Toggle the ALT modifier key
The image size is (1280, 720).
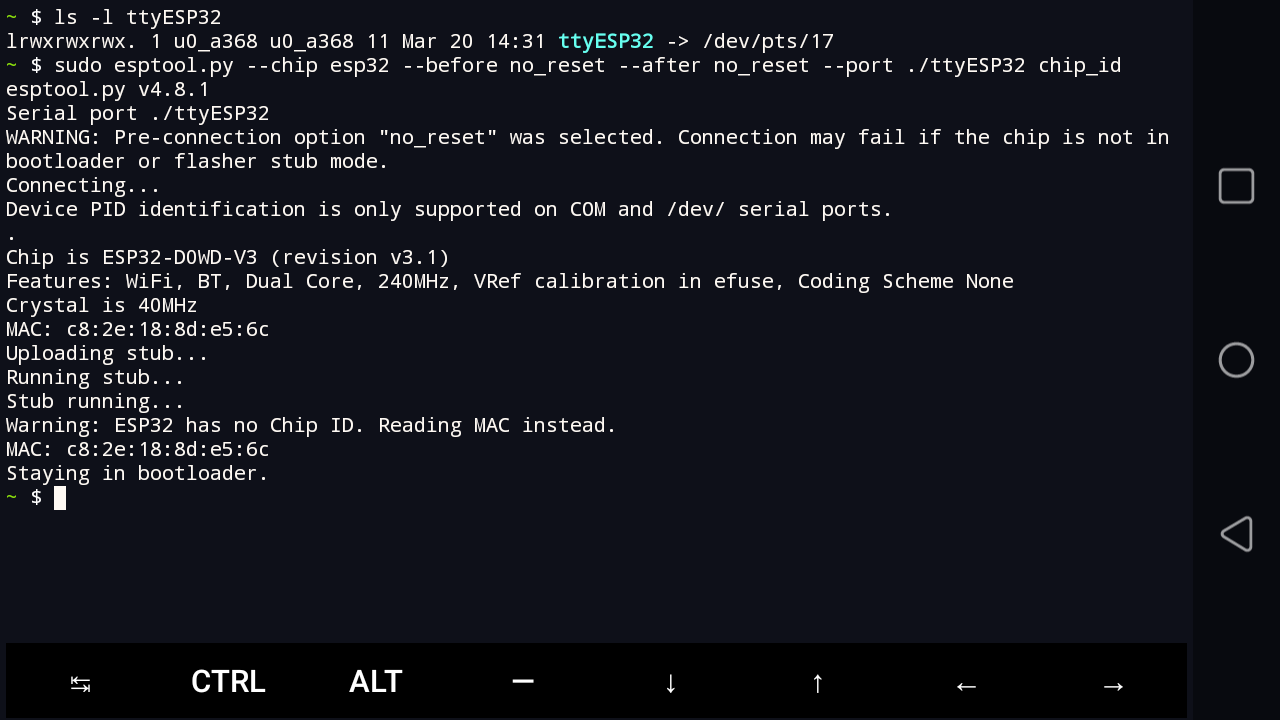[375, 682]
